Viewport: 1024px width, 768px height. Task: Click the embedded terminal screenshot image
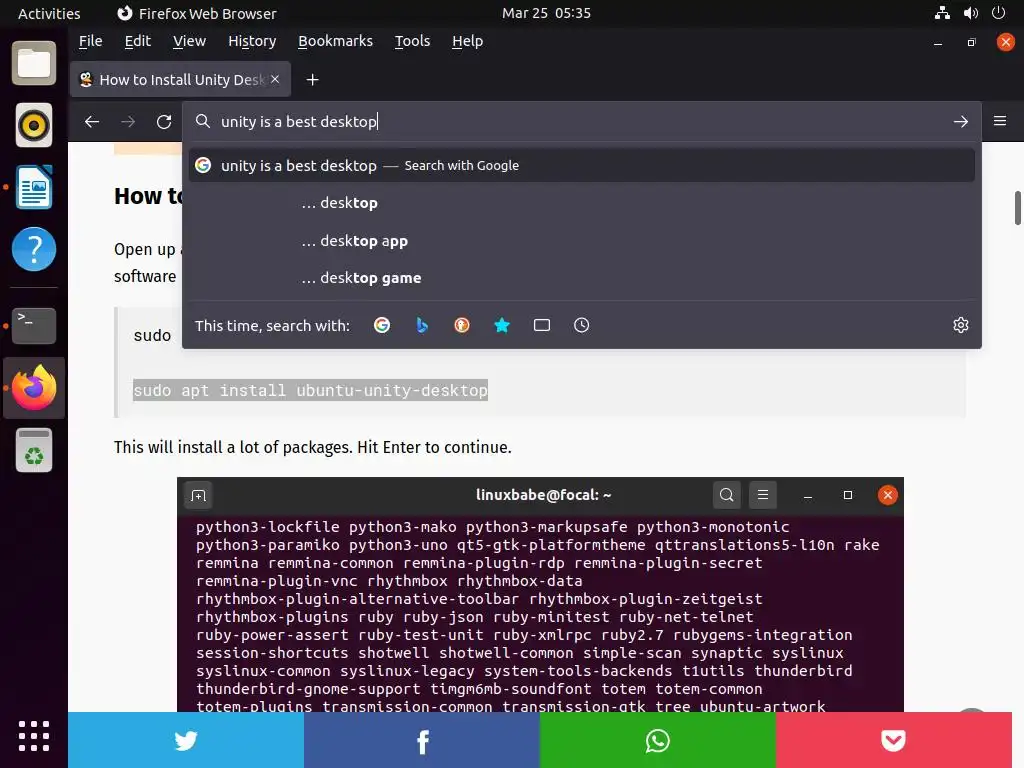540,594
